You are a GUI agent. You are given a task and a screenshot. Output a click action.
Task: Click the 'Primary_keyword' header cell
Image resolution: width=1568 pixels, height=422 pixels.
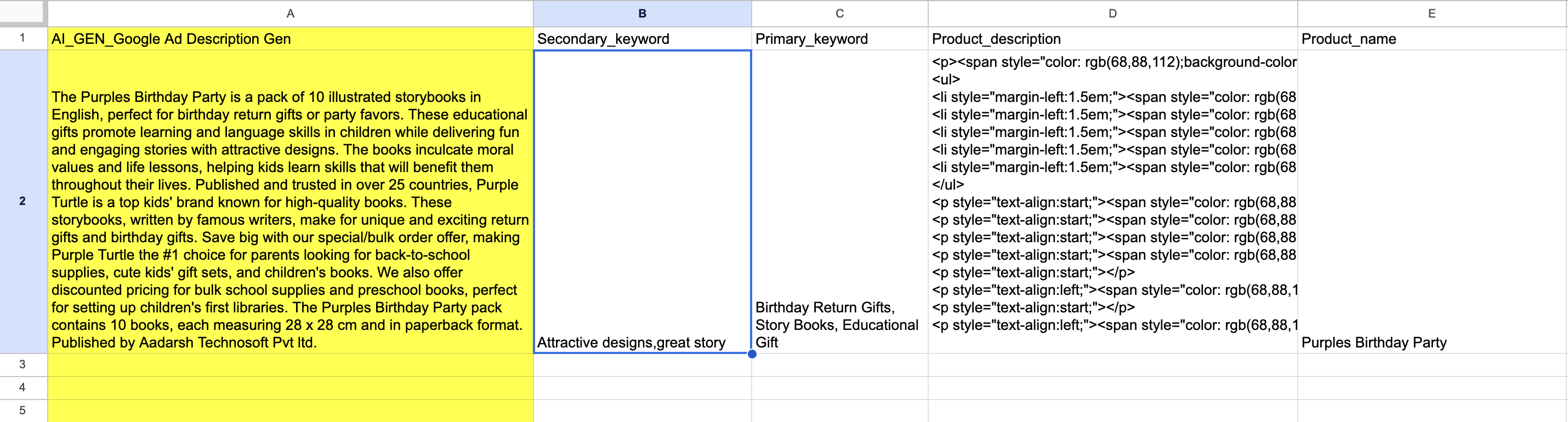839,38
